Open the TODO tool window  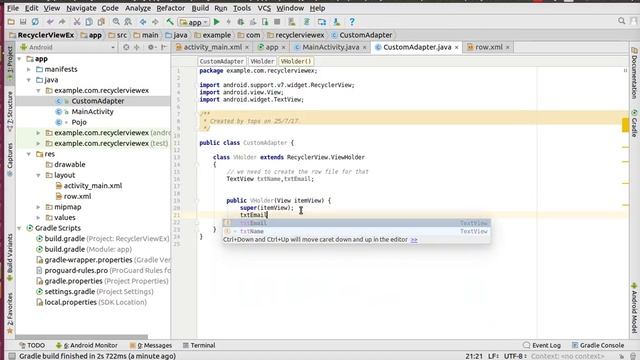coord(32,345)
